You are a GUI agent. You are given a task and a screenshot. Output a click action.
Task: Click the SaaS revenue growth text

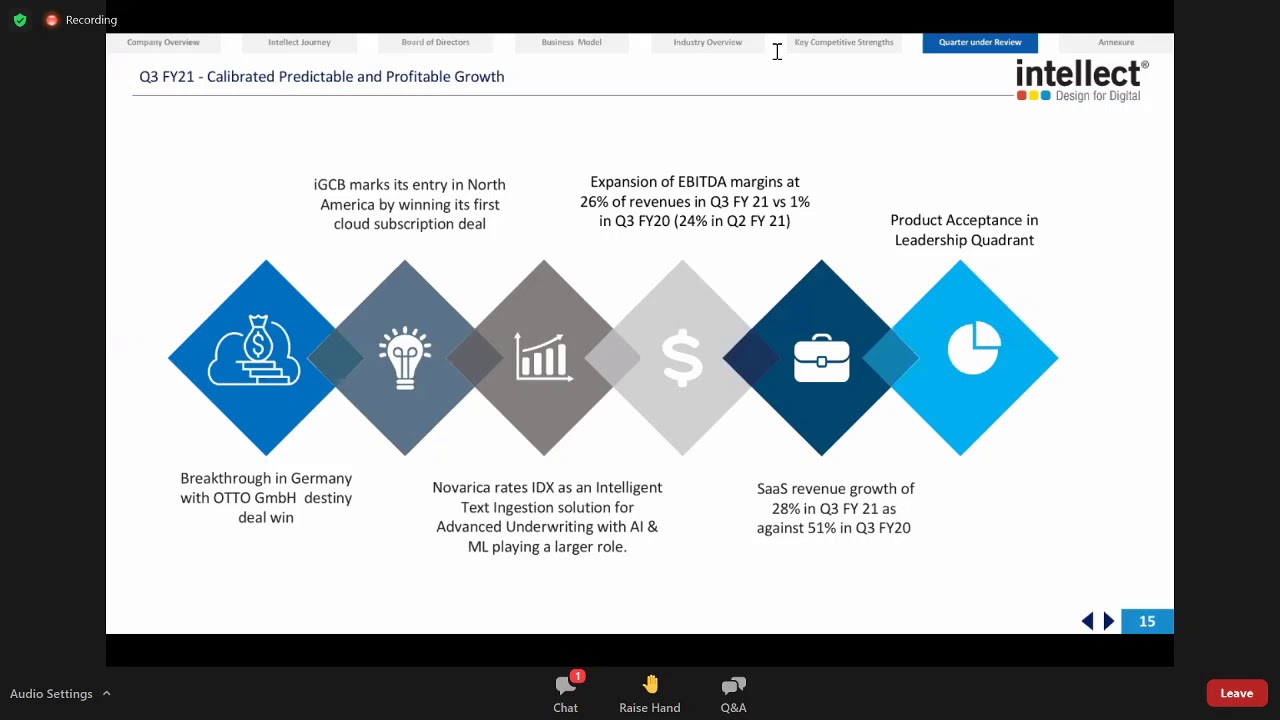pos(835,508)
